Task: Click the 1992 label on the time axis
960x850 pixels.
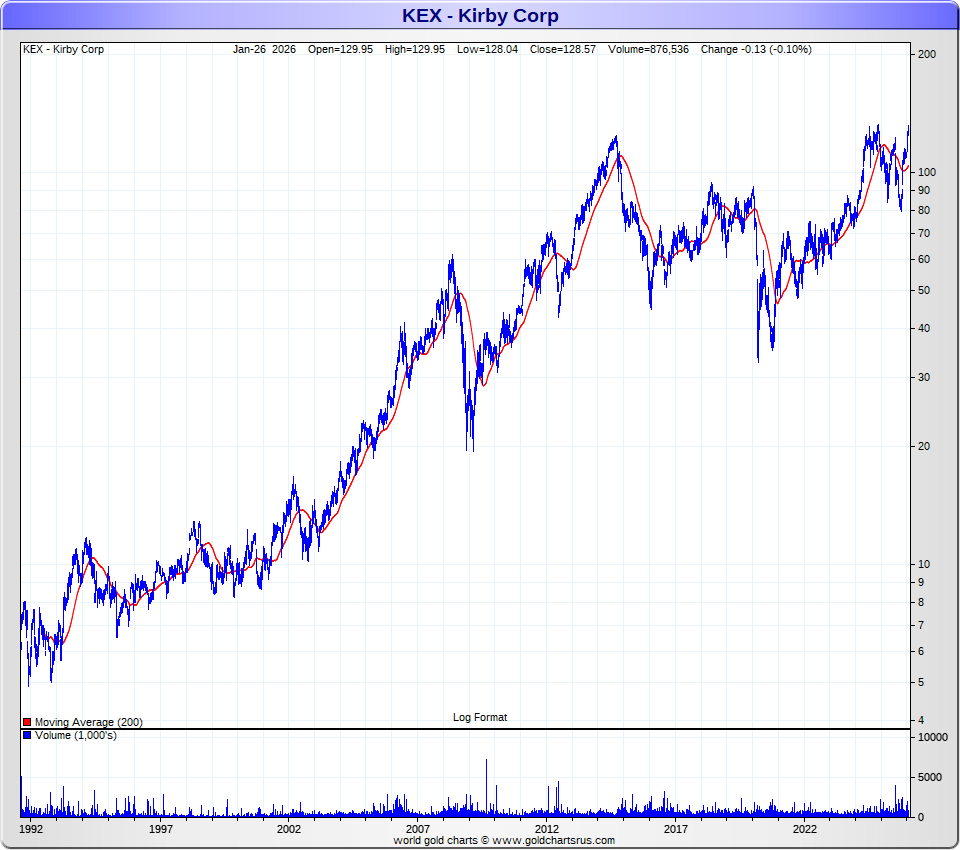Action: tap(31, 829)
